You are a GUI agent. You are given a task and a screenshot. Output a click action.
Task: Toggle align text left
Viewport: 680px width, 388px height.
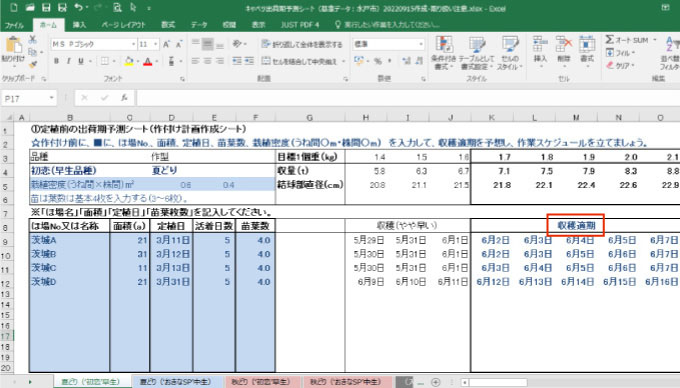click(x=196, y=61)
